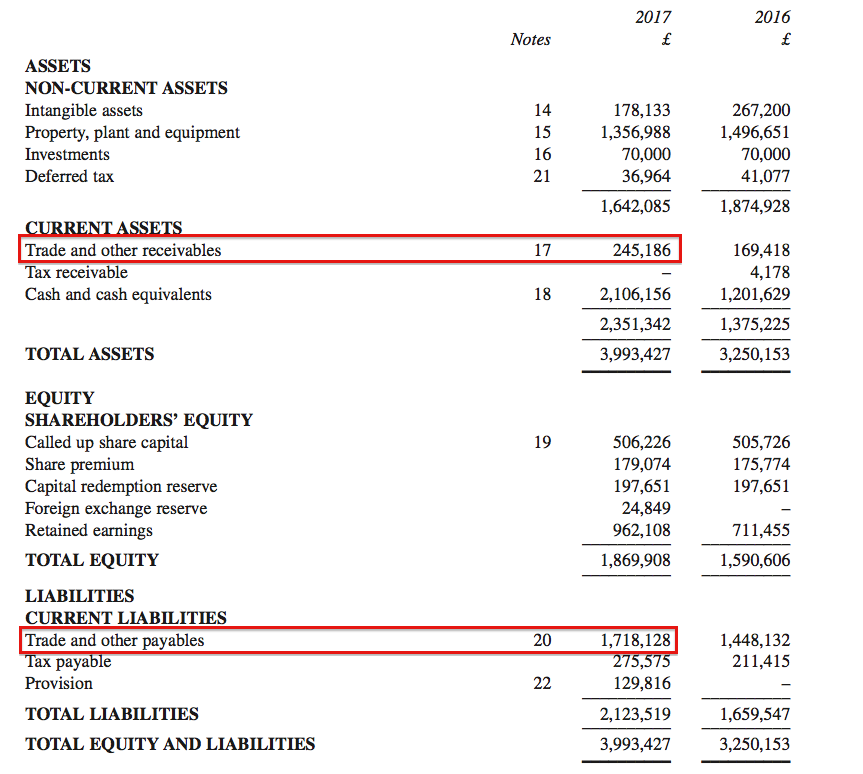Image resolution: width=863 pixels, height=774 pixels.
Task: Click the 'SHAREHOLDERS' EQUITY' heading
Action: coord(139,421)
